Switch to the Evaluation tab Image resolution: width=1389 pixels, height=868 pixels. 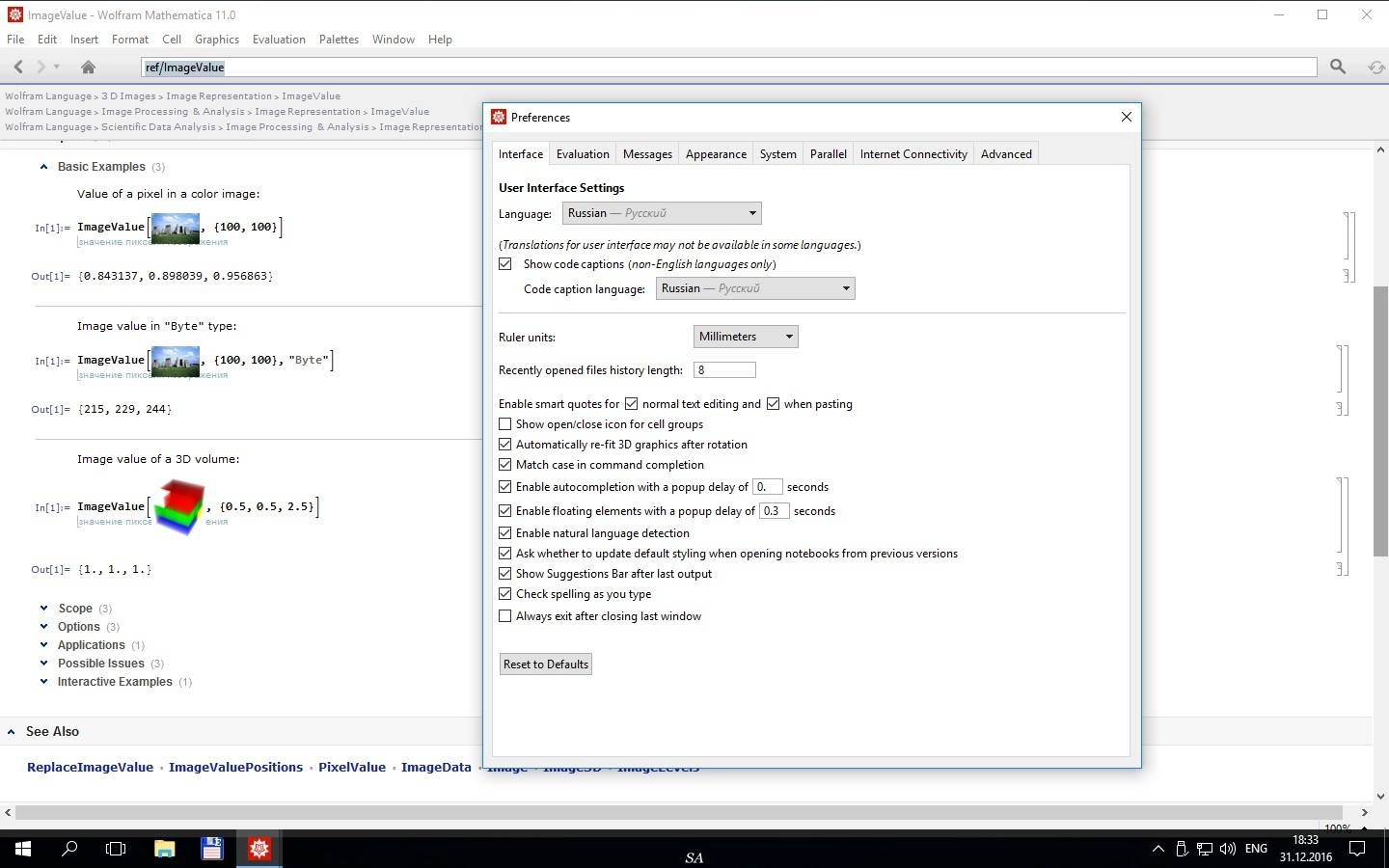point(583,154)
